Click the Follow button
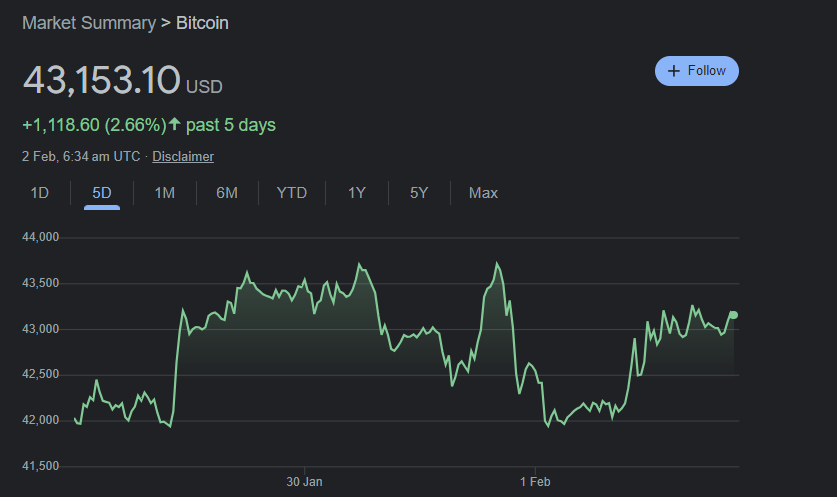This screenshot has width=837, height=497. point(697,71)
